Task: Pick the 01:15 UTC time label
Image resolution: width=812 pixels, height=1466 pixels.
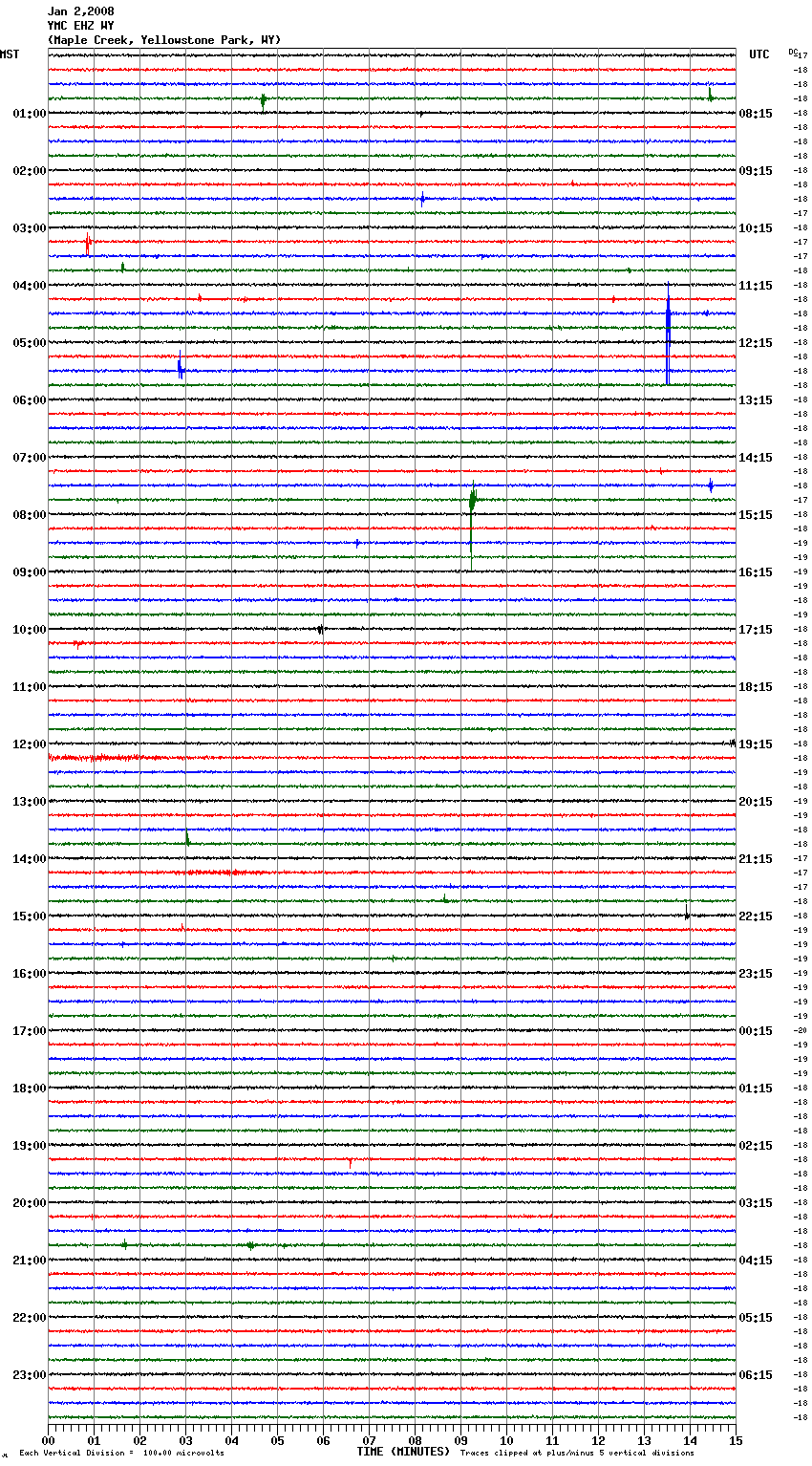Action: click(x=756, y=1089)
